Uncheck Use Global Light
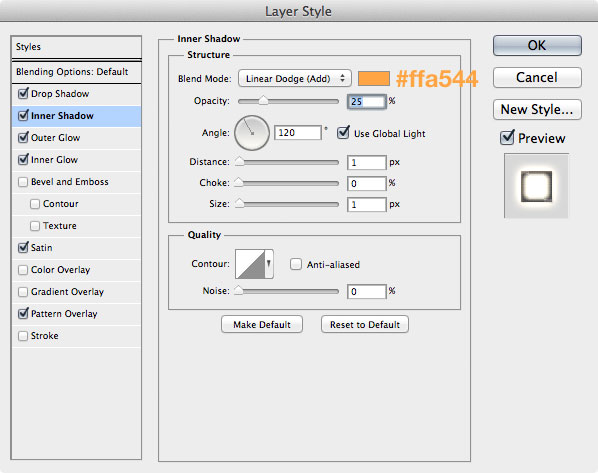The image size is (598, 473). click(x=343, y=133)
